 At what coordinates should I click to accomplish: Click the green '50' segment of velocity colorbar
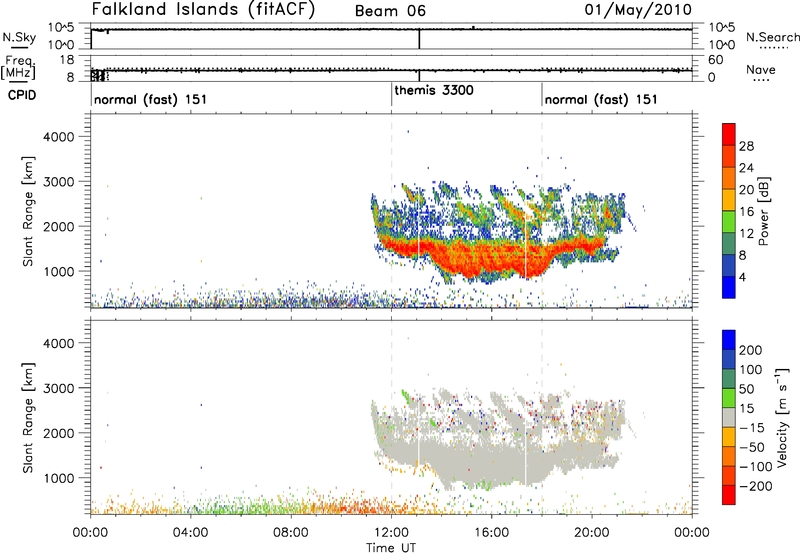[729, 398]
